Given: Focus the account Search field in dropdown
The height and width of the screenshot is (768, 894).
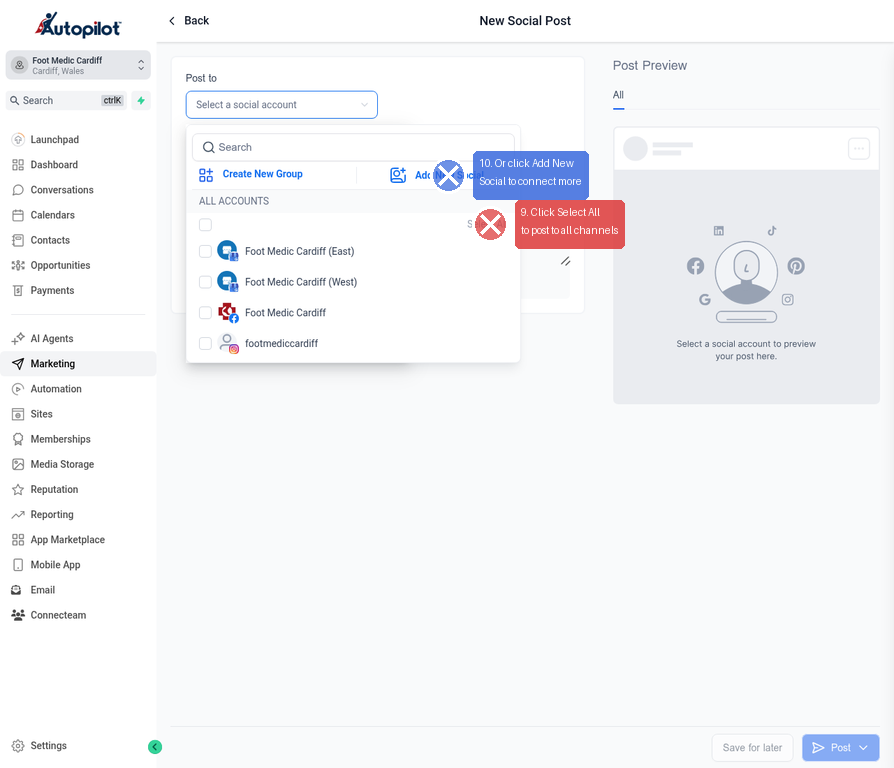Looking at the screenshot, I should coord(353,148).
